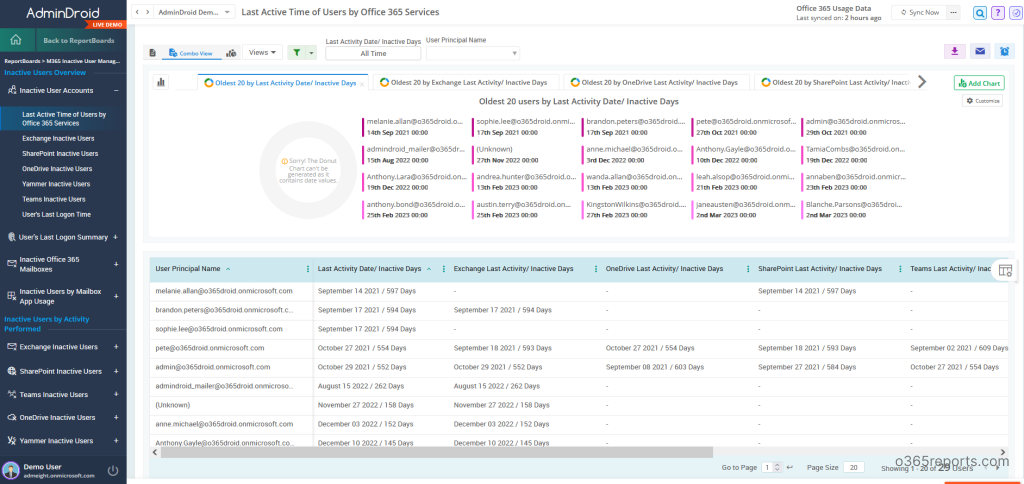Open User's Last Logon Time item
1024x484 pixels.
click(x=56, y=214)
